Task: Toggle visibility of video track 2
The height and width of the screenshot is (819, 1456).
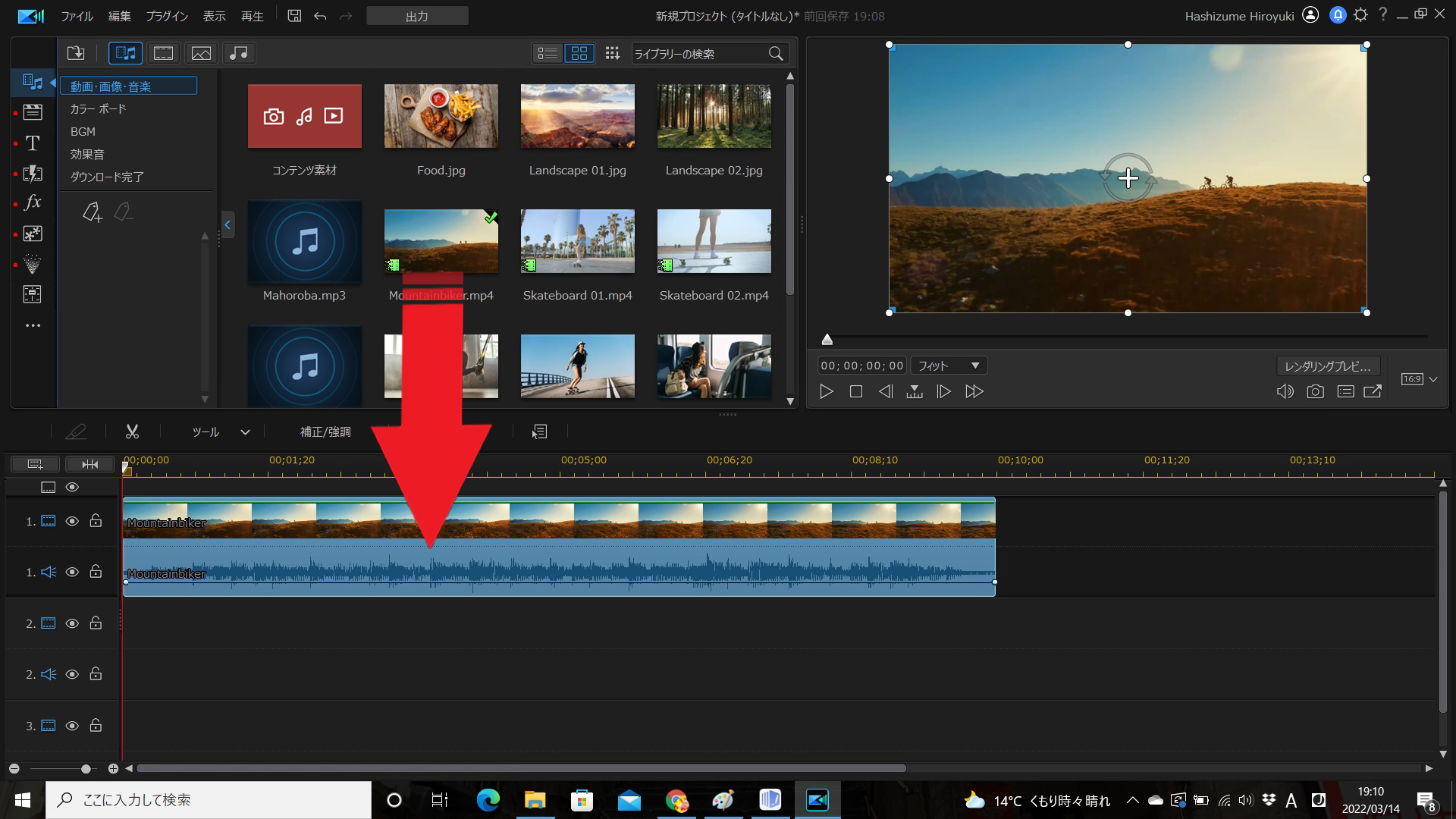Action: click(72, 623)
